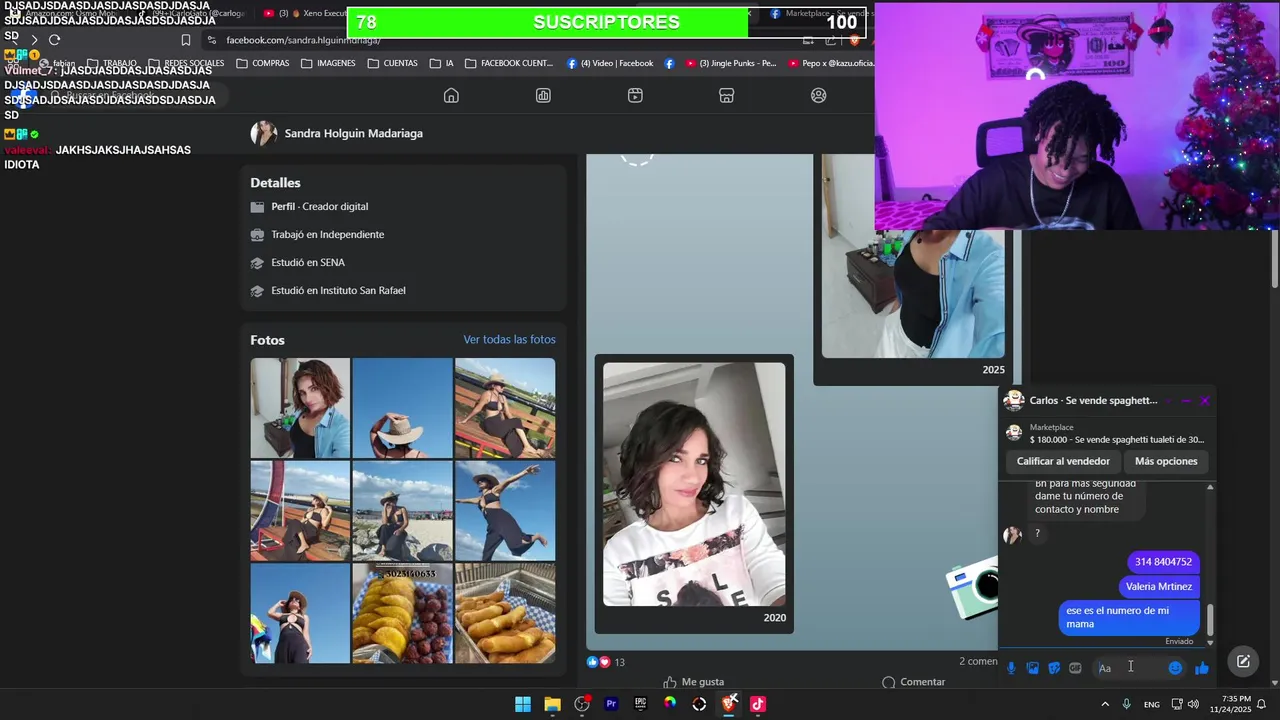1280x720 pixels.
Task: Switch to the Xeno Execut... browser tab
Action: click(x=305, y=14)
